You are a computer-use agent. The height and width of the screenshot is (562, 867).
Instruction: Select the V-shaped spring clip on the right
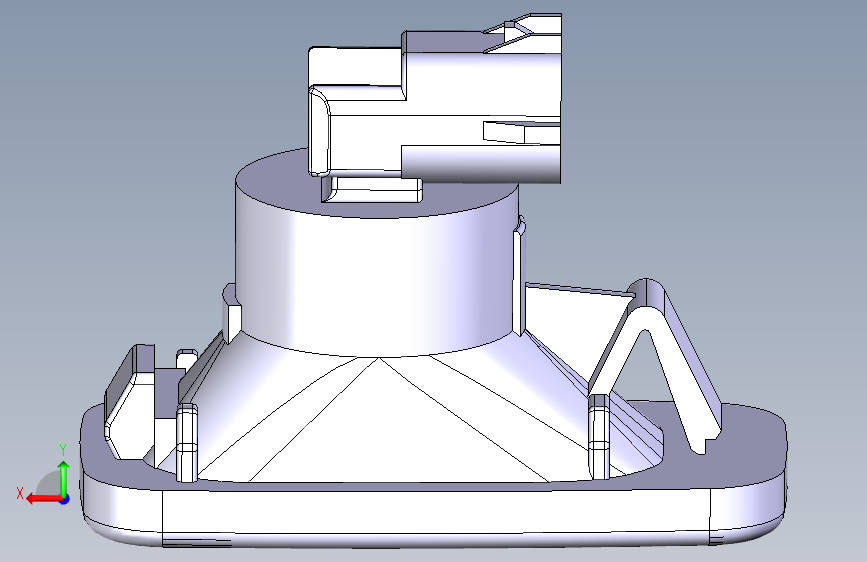[655, 365]
